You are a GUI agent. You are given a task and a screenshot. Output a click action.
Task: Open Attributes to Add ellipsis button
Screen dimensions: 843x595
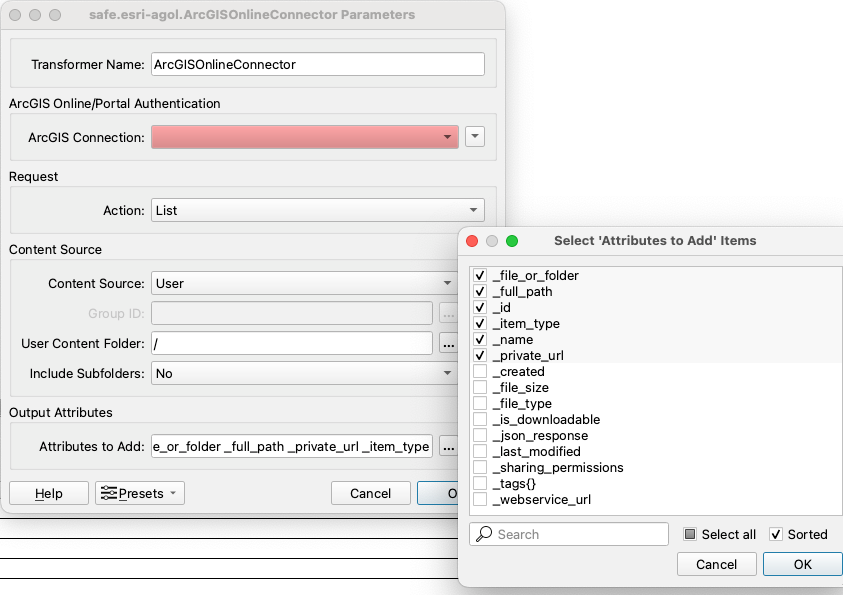pos(448,447)
